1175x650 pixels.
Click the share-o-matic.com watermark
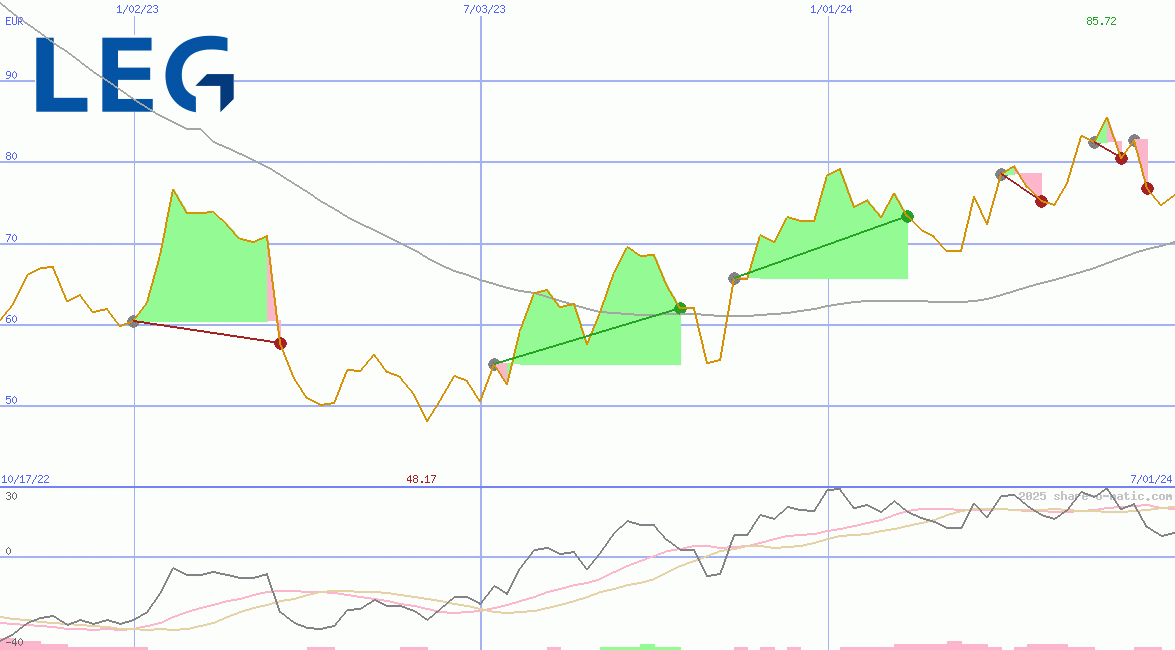point(1095,496)
